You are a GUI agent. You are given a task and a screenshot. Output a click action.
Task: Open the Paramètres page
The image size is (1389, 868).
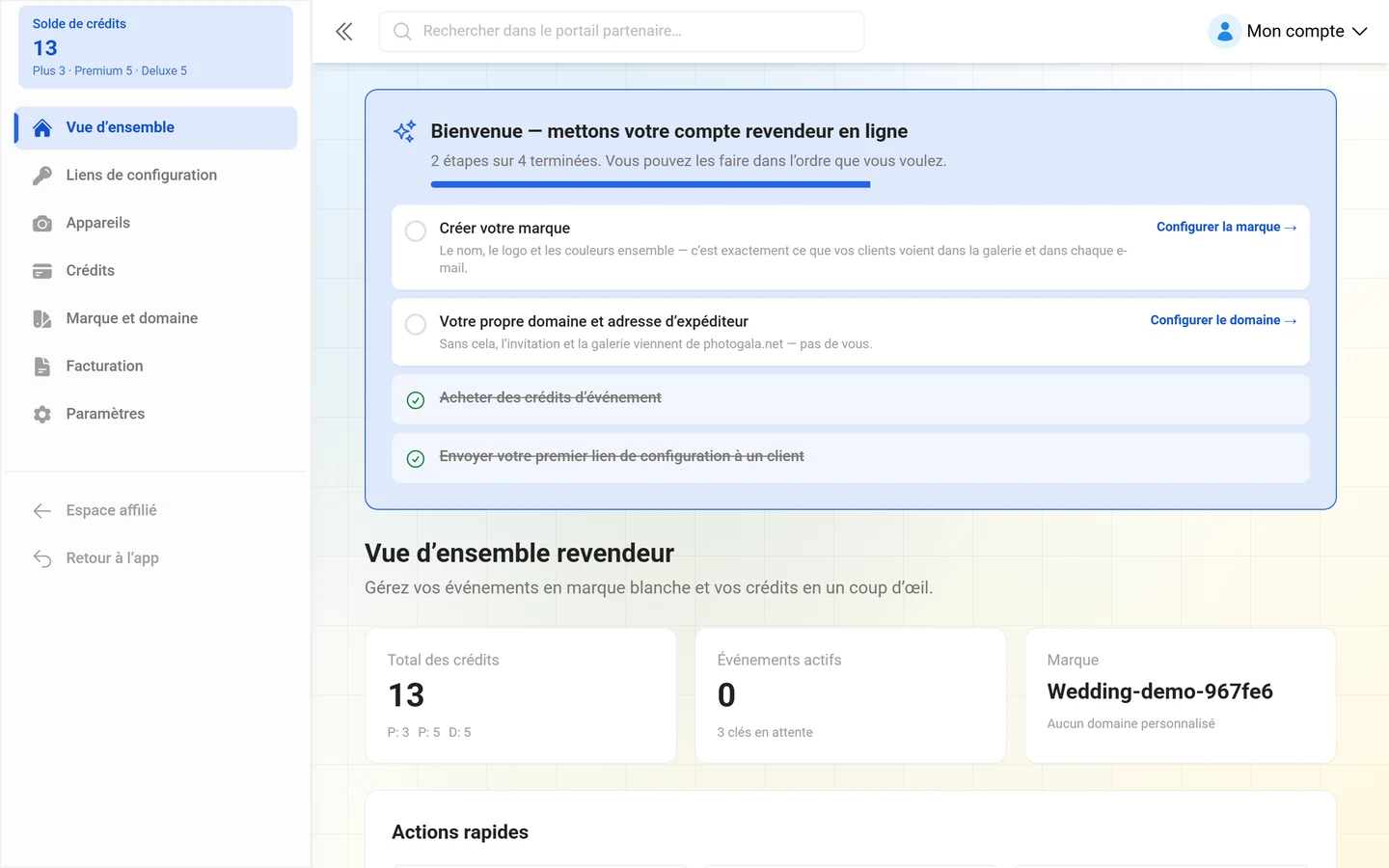pyautogui.click(x=156, y=414)
